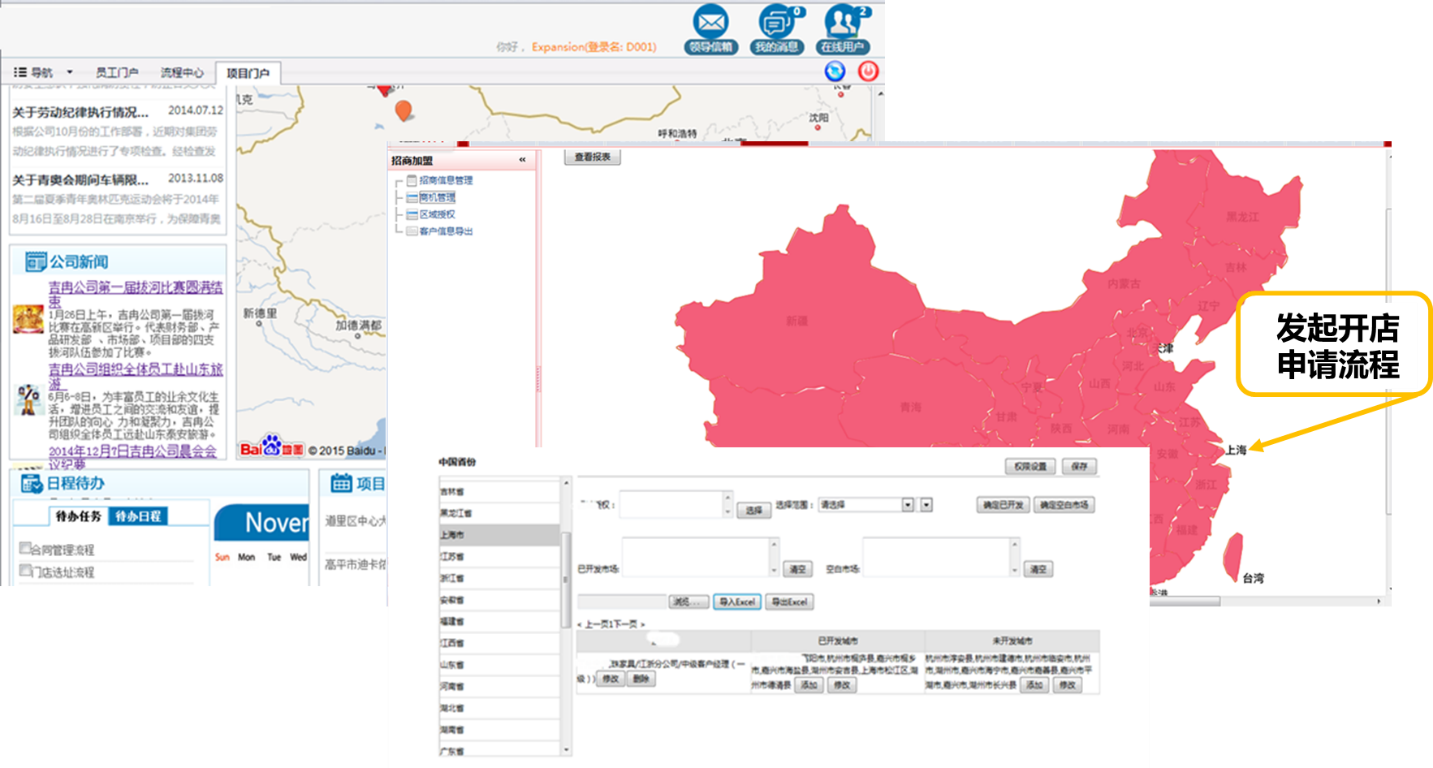Click the icon next to 区域授权

coord(412,214)
